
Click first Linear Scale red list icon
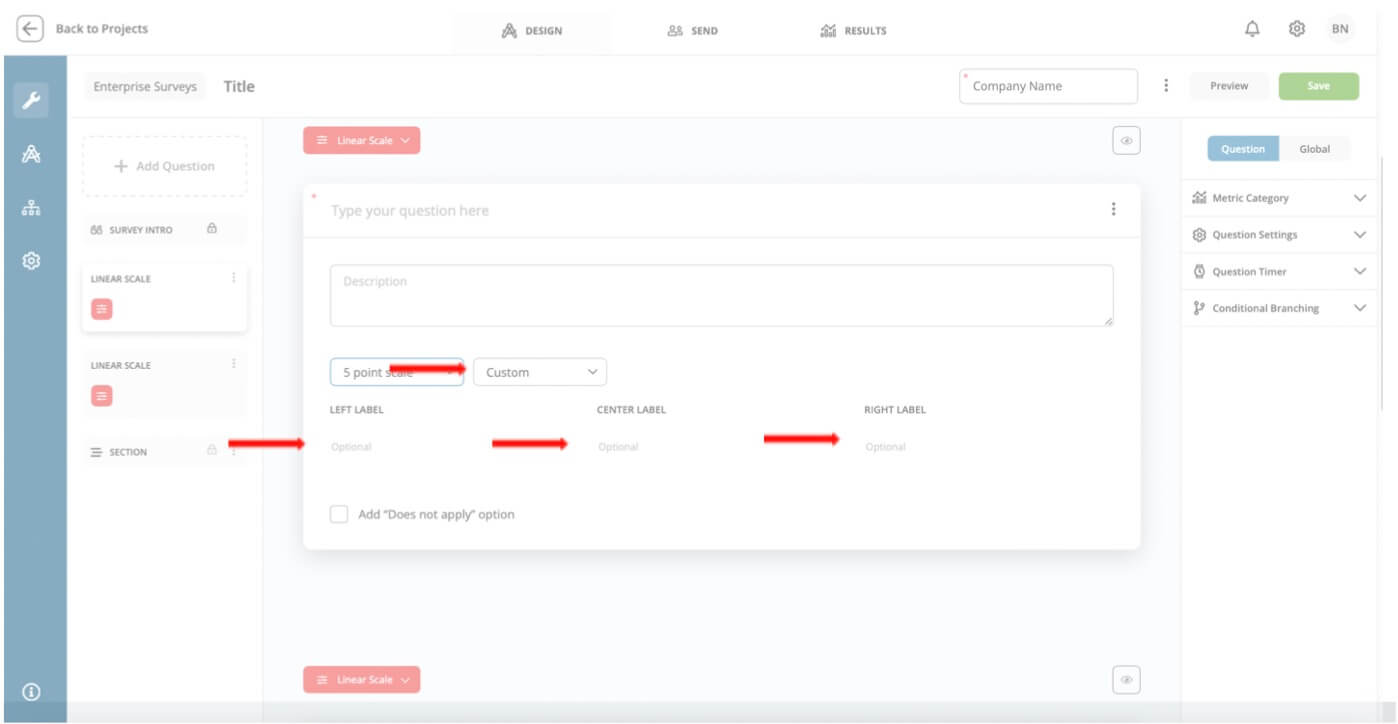[x=102, y=309]
